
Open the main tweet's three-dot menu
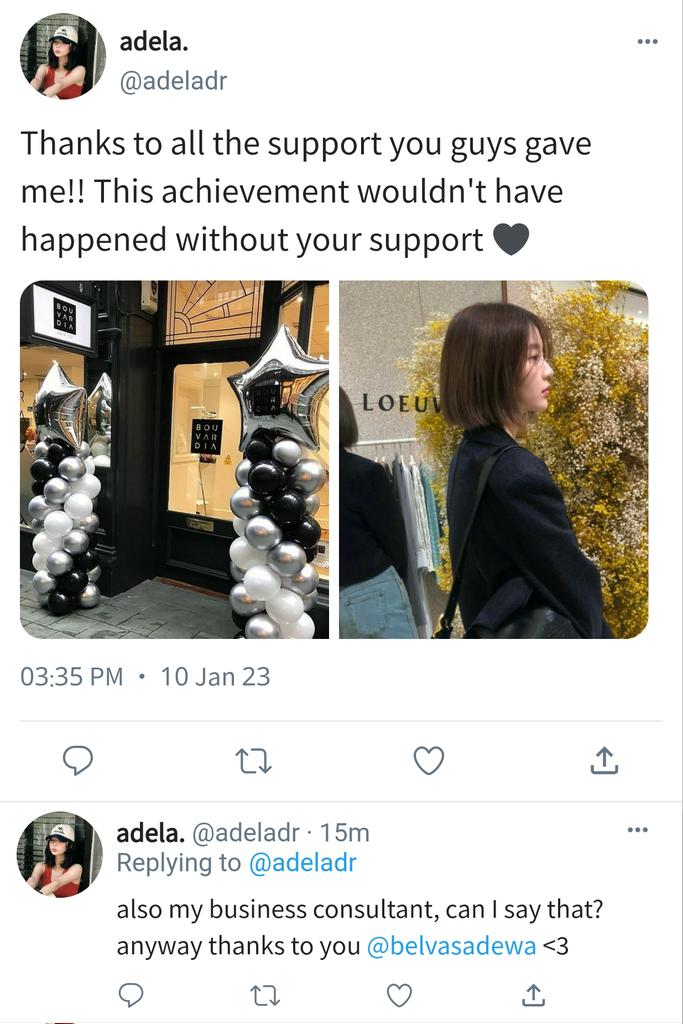[x=647, y=42]
